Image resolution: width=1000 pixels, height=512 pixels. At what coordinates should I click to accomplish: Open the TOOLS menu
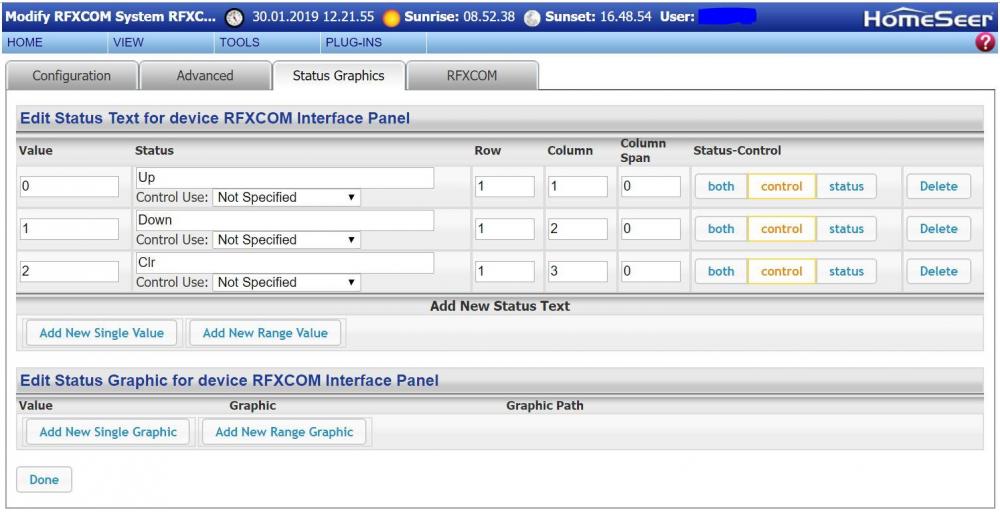(x=239, y=43)
